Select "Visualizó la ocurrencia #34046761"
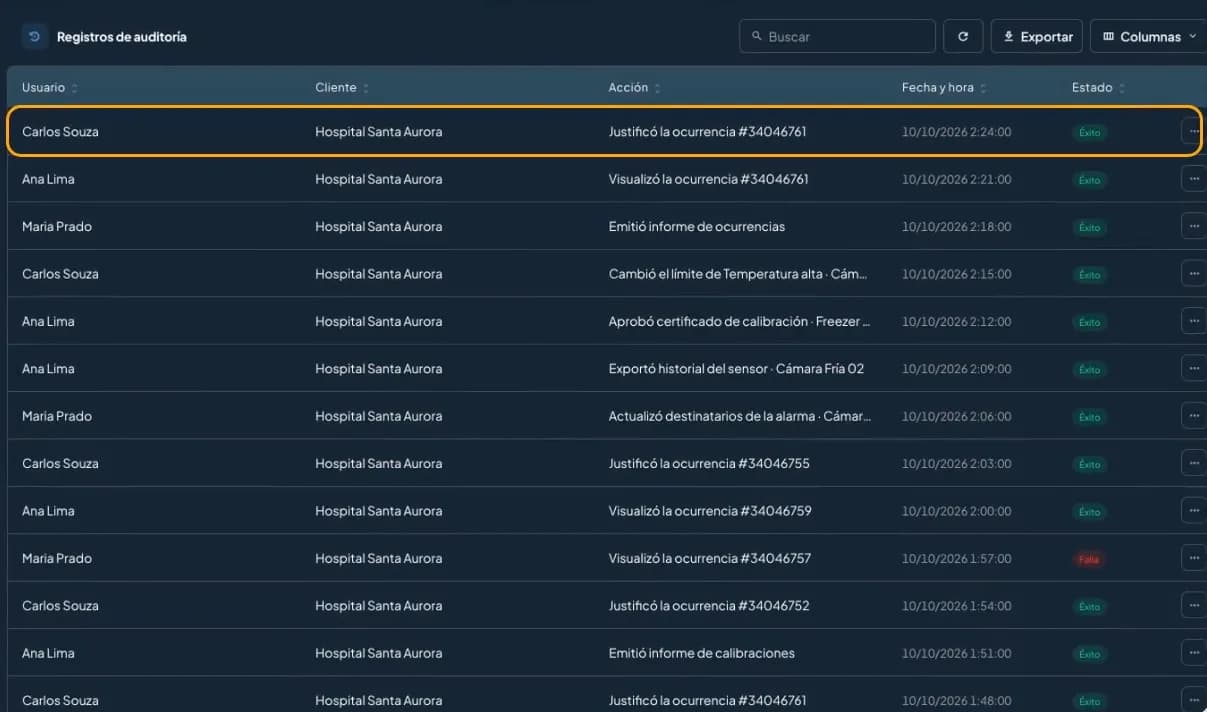This screenshot has width=1207, height=712. (x=708, y=179)
